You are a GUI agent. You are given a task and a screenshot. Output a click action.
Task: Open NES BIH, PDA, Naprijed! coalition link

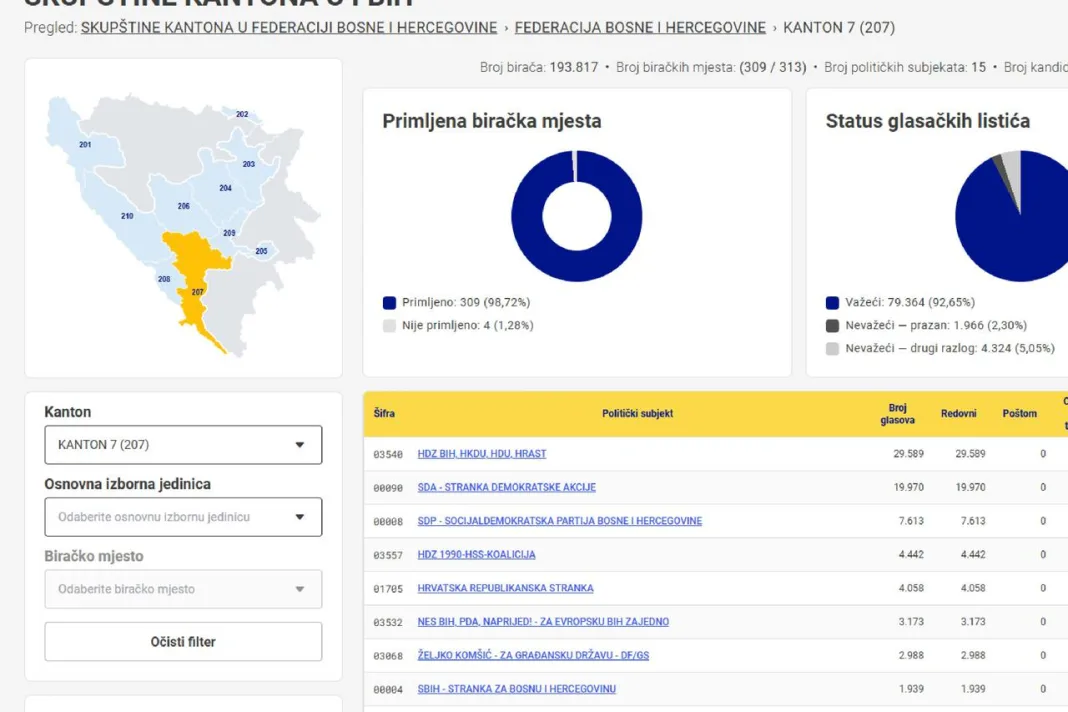pos(543,621)
